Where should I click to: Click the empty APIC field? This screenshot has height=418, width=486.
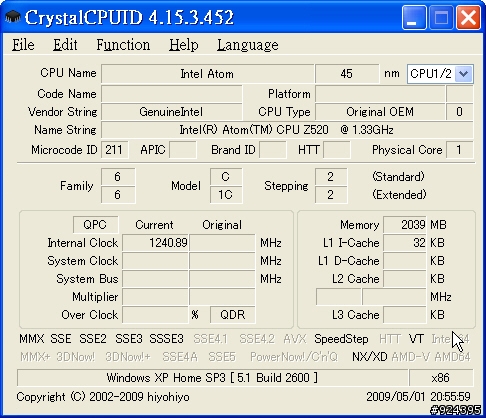(x=183, y=150)
